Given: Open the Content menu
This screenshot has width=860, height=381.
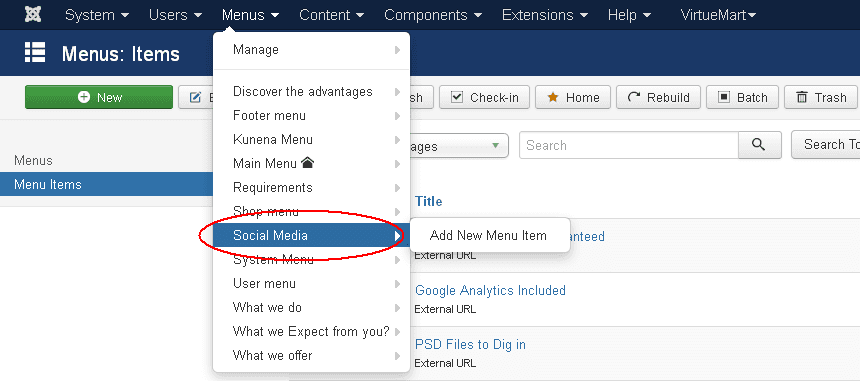Looking at the screenshot, I should pos(332,15).
